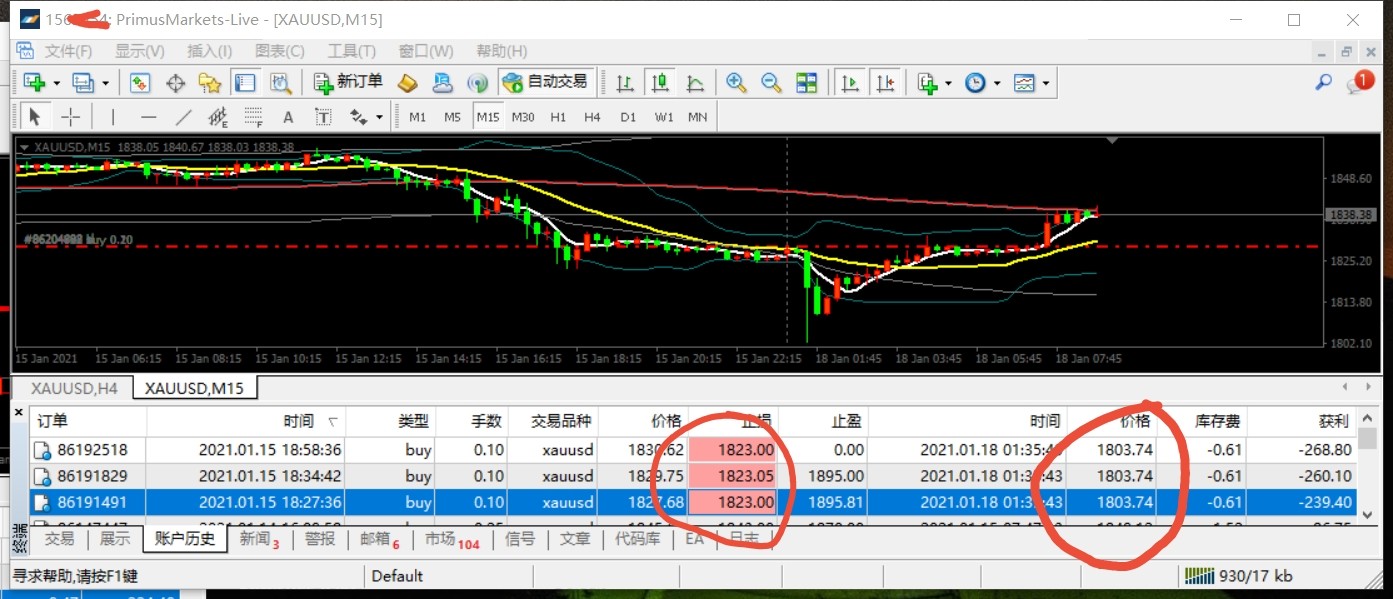Viewport: 1393px width, 599px height.
Task: Zoom out of the chart
Action: point(771,82)
